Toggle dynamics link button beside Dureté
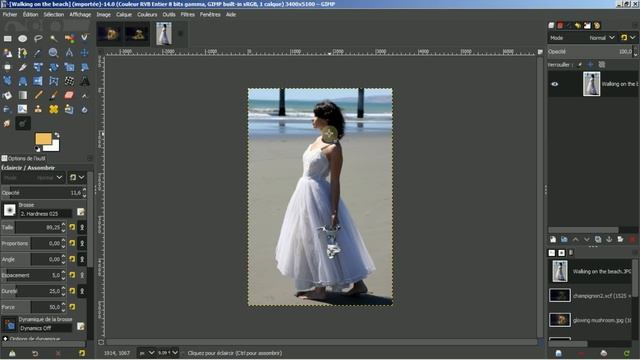Screen dimensions: 640x360 coord(82,291)
